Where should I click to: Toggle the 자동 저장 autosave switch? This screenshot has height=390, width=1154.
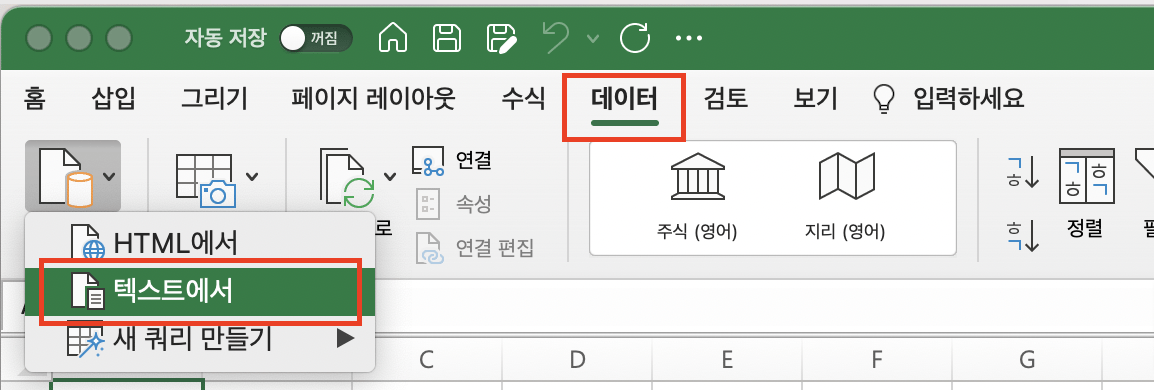(x=316, y=39)
